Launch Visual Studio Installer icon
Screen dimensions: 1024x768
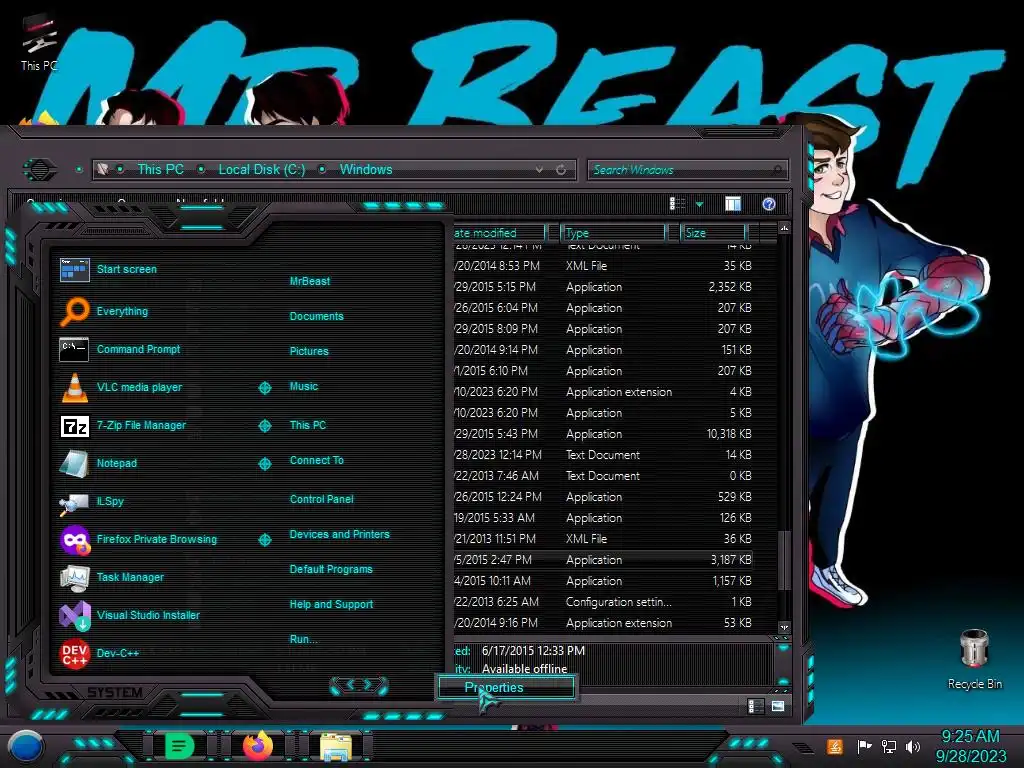pos(75,615)
